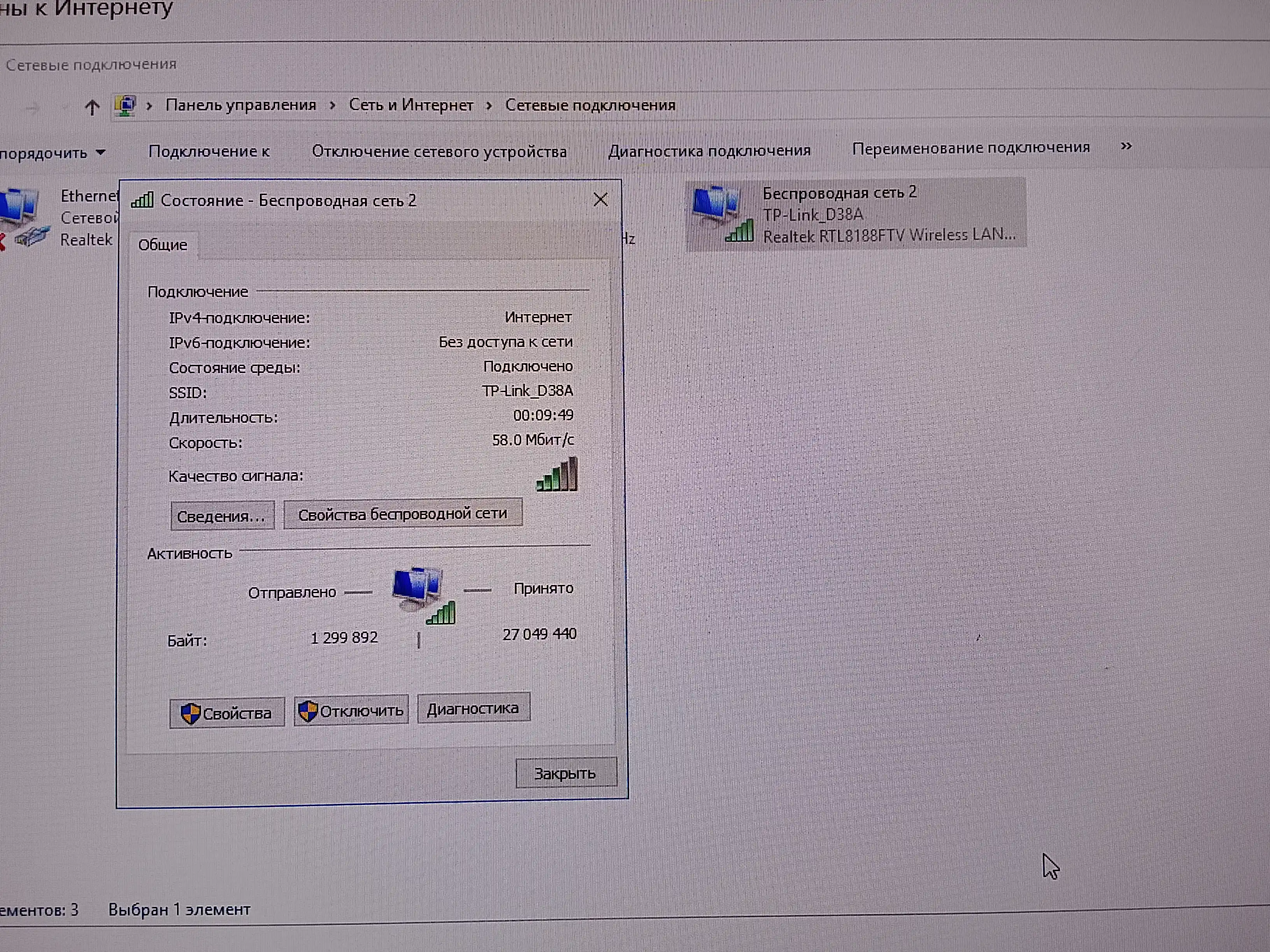This screenshot has width=1270, height=952.
Task: Run Диагностика from the dialog
Action: 473,709
